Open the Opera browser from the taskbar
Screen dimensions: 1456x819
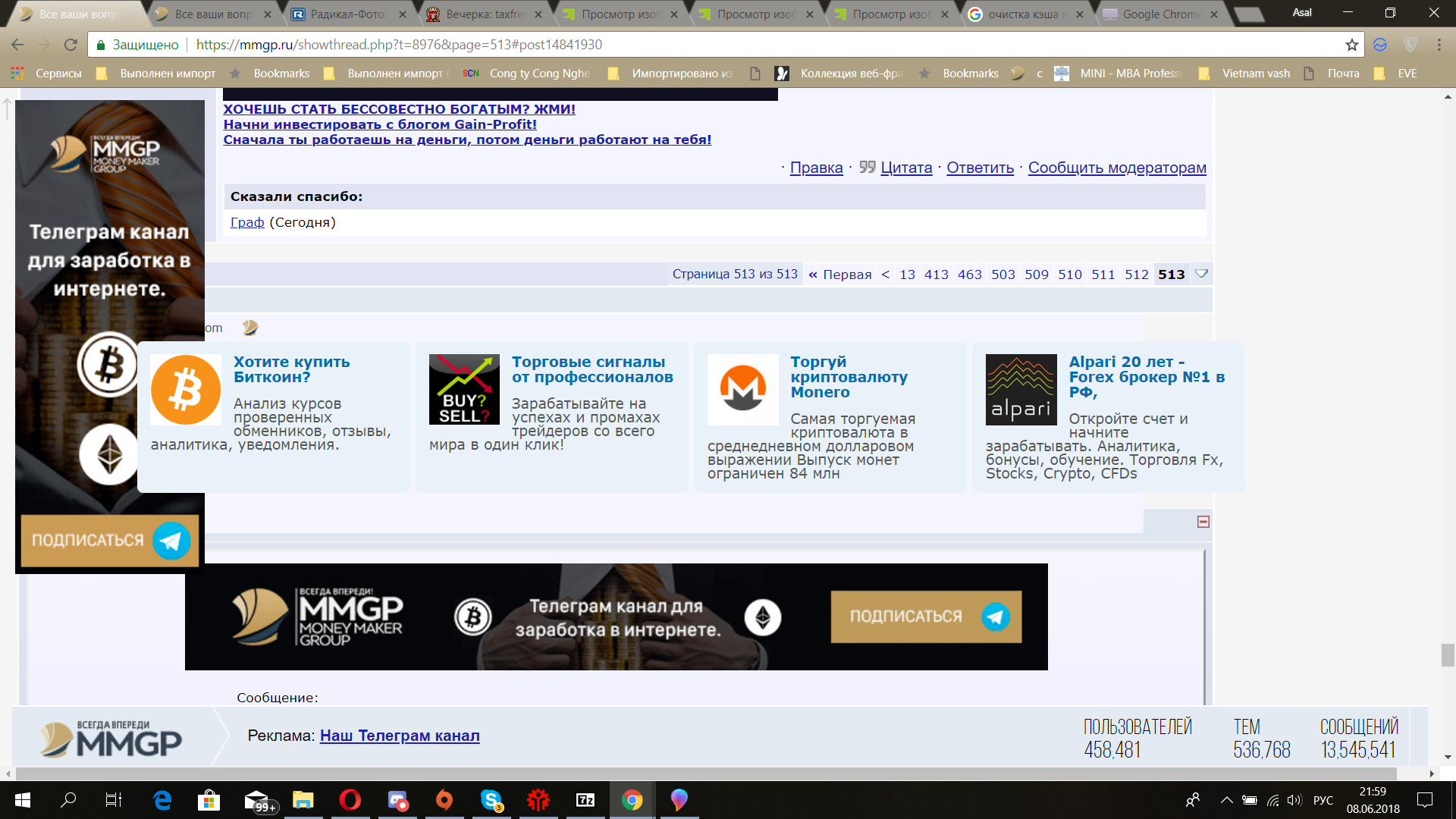tap(350, 800)
